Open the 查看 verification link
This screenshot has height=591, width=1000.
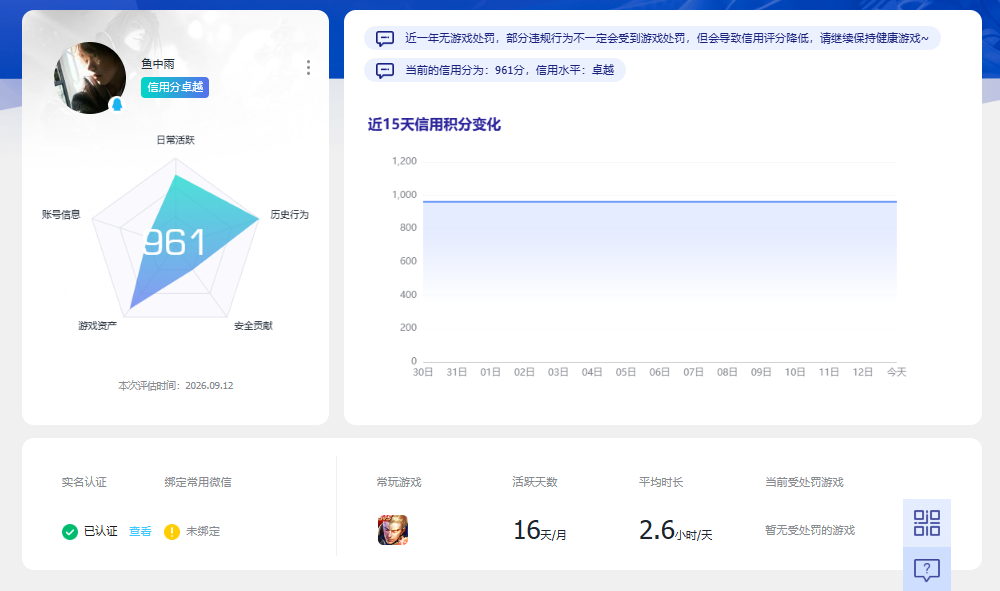140,531
